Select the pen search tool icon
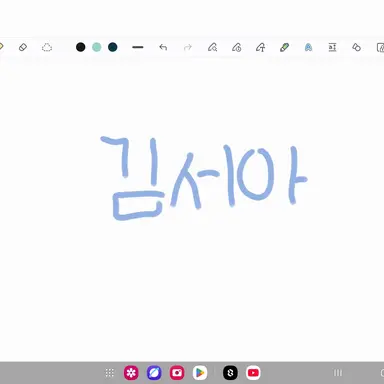This screenshot has width=384, height=384. pyautogui.click(x=212, y=47)
